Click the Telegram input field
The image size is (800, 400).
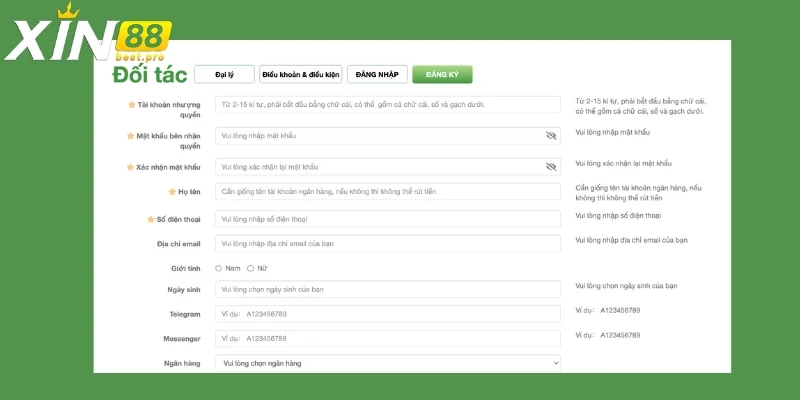387,314
